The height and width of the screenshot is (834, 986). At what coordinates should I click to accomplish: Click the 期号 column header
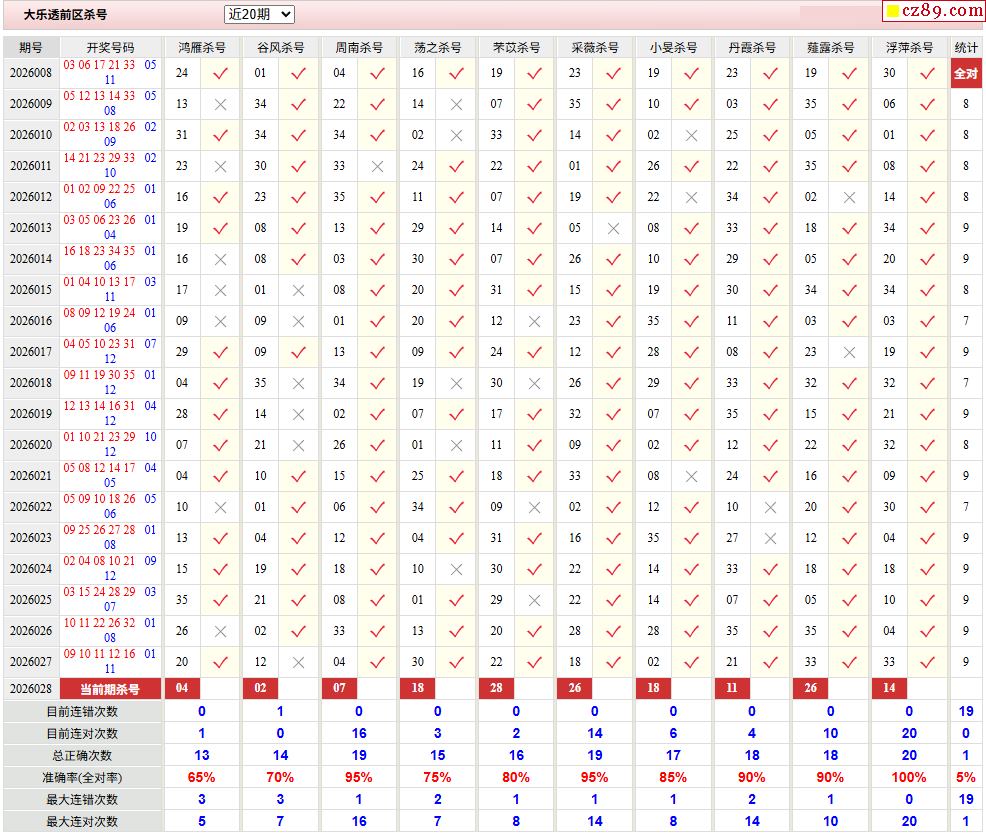click(x=31, y=47)
